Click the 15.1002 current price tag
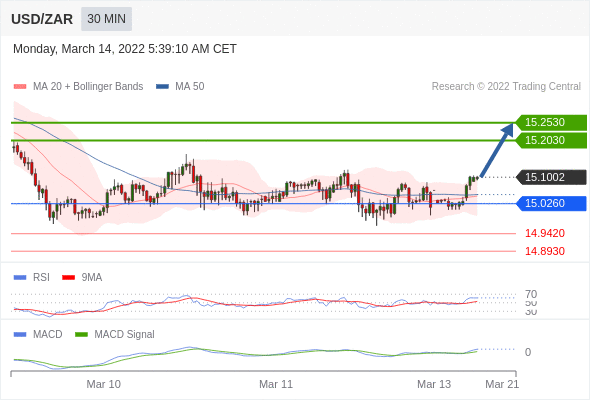590x400 pixels. [x=550, y=177]
